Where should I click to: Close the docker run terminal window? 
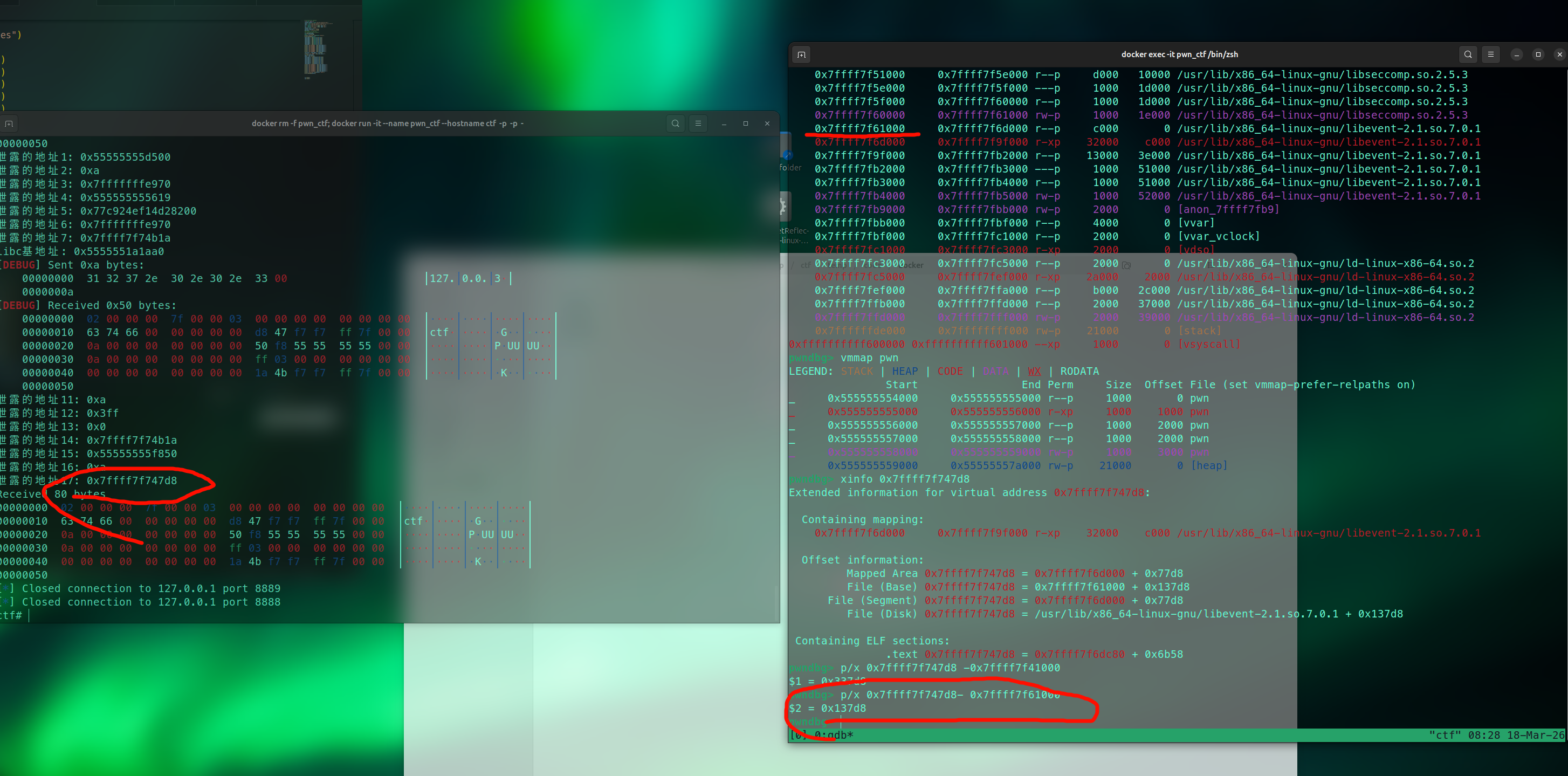[x=767, y=123]
